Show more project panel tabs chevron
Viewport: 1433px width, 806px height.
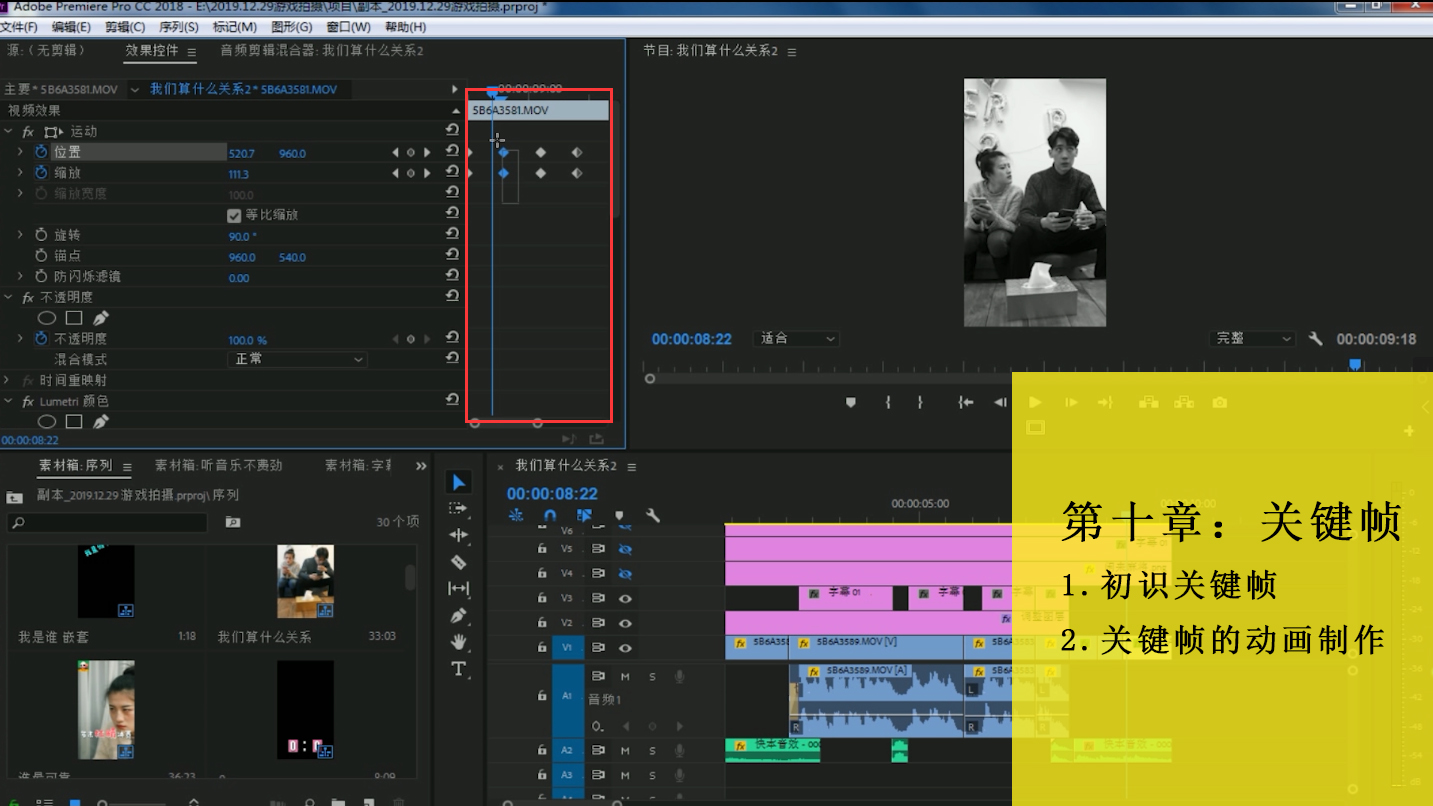pyautogui.click(x=421, y=466)
